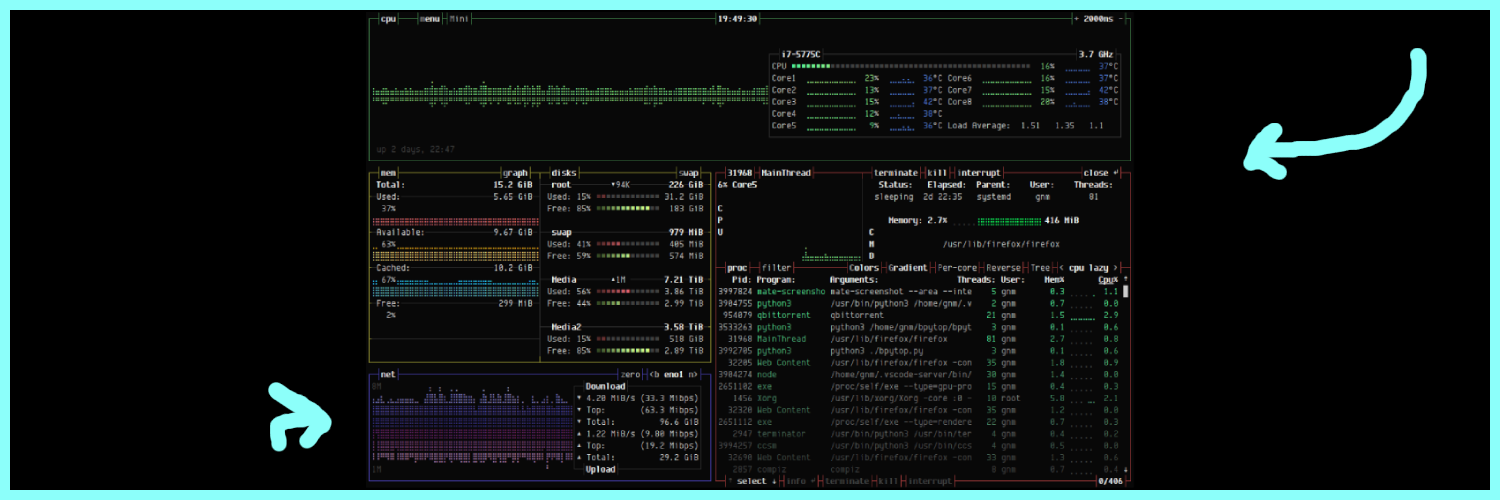
Task: Toggle Per-core CPU usage option
Action: 957,267
